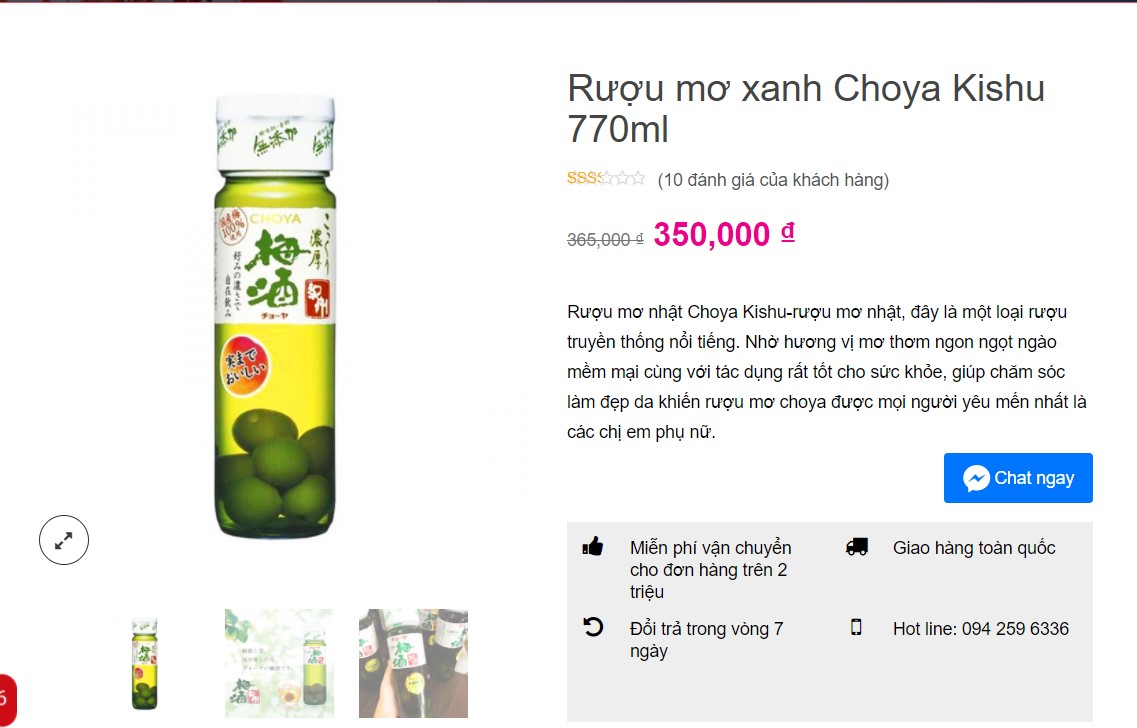
Task: Click the crossed-out price 365,000 đ
Action: click(x=605, y=239)
